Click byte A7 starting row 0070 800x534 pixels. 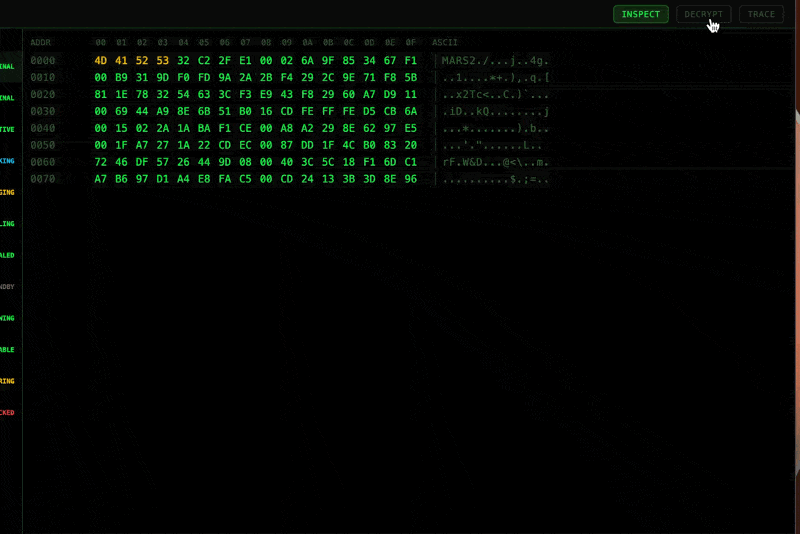point(101,179)
